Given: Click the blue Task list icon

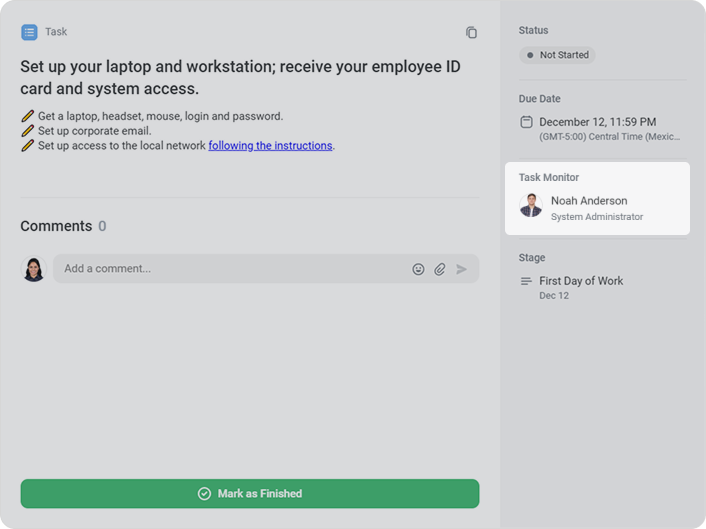Looking at the screenshot, I should click(x=29, y=32).
